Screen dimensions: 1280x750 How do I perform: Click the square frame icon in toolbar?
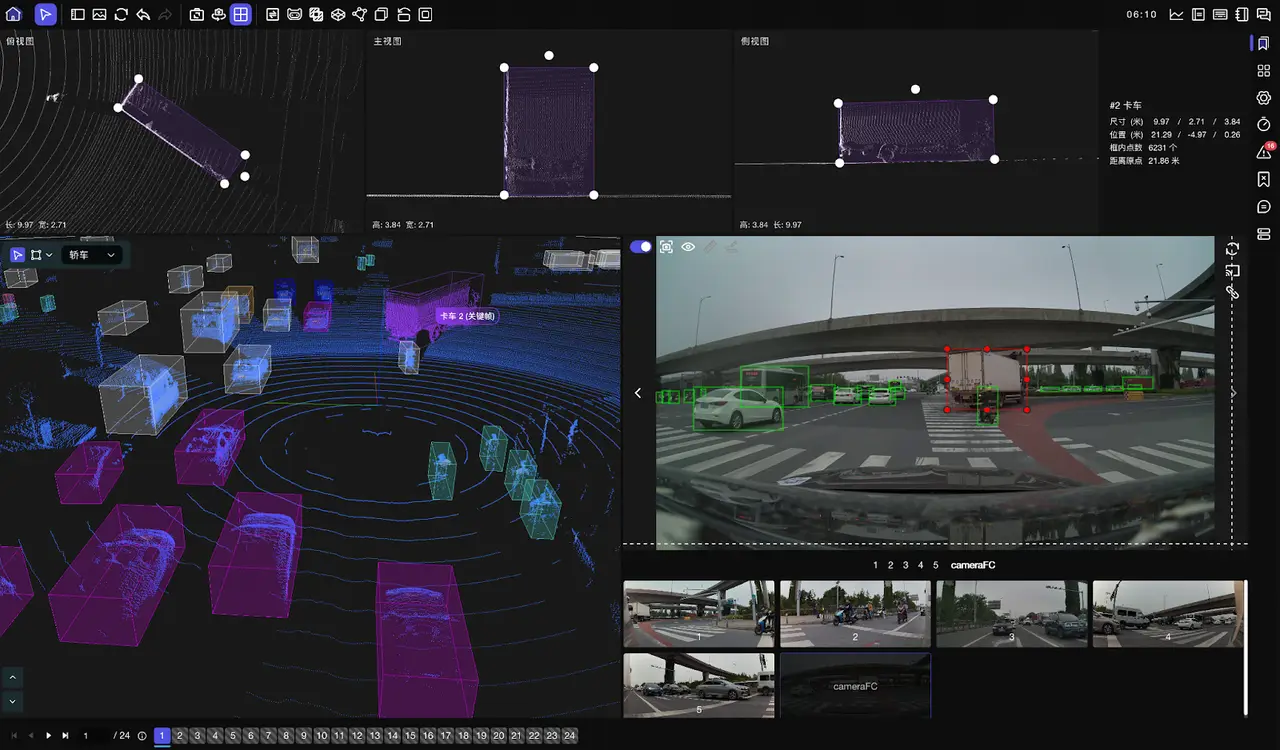425,15
